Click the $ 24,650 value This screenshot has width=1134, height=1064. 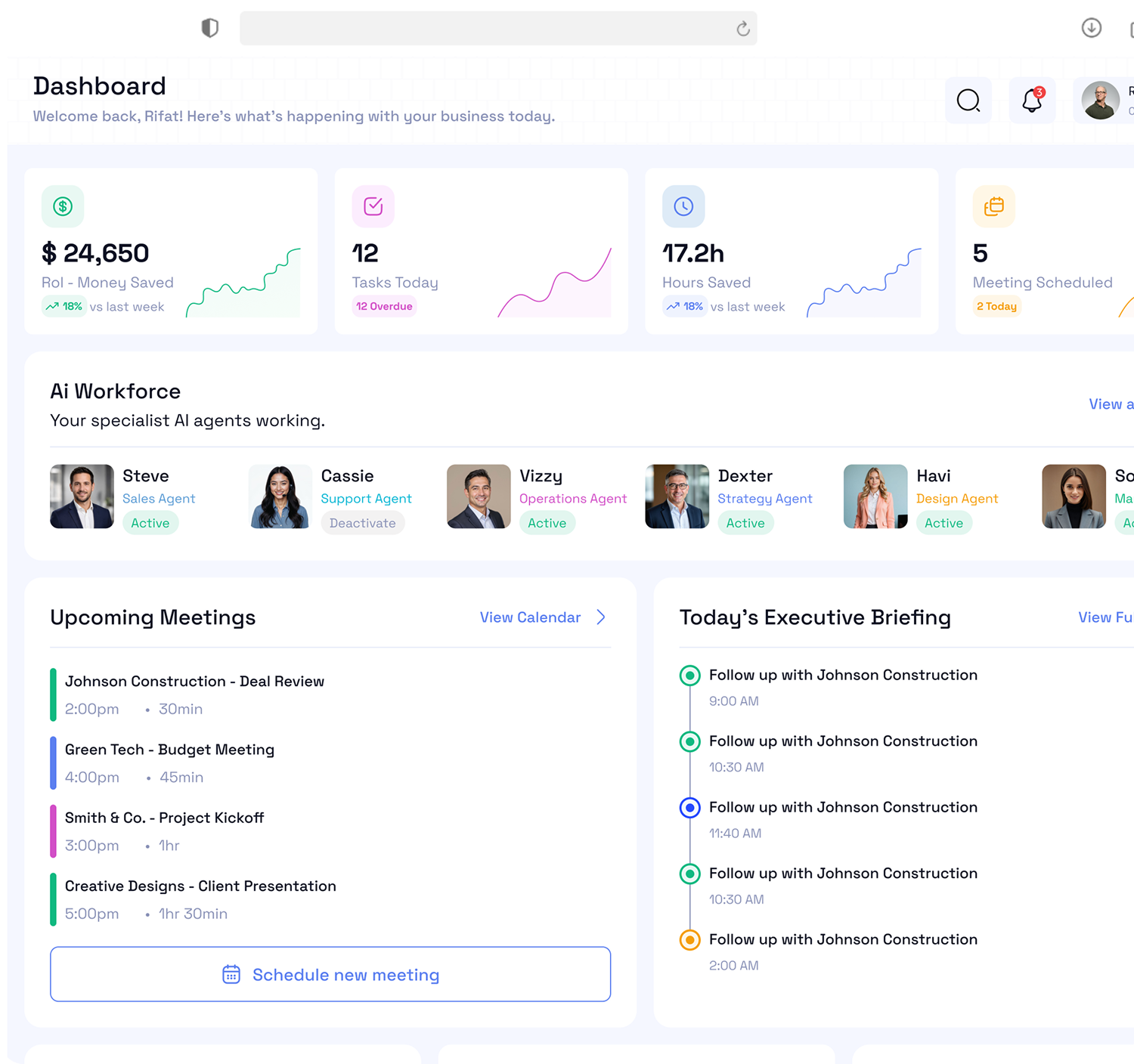pos(95,253)
